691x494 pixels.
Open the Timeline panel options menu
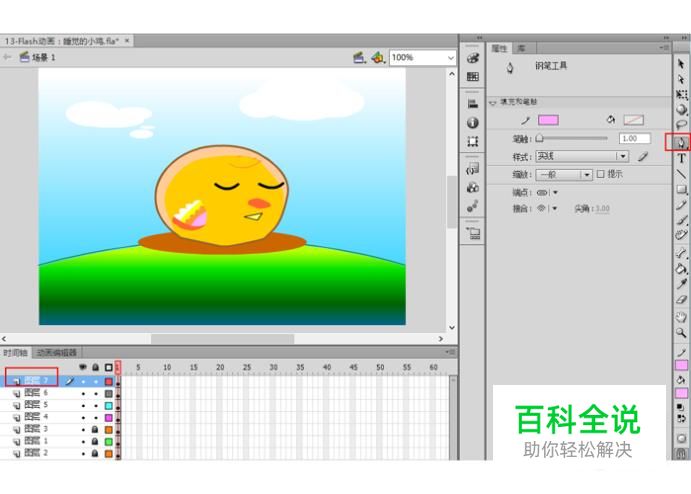(450, 352)
